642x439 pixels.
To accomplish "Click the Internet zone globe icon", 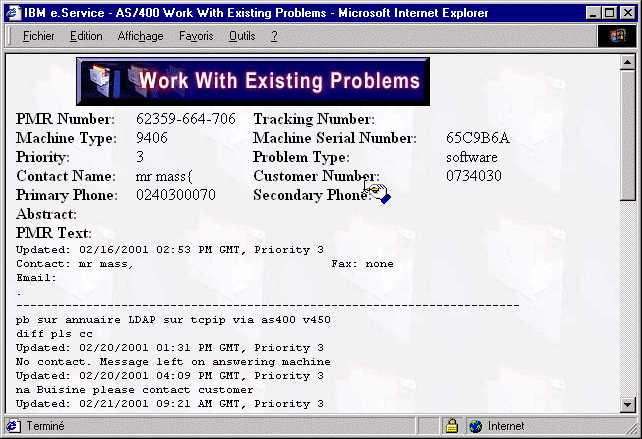I will coord(475,426).
